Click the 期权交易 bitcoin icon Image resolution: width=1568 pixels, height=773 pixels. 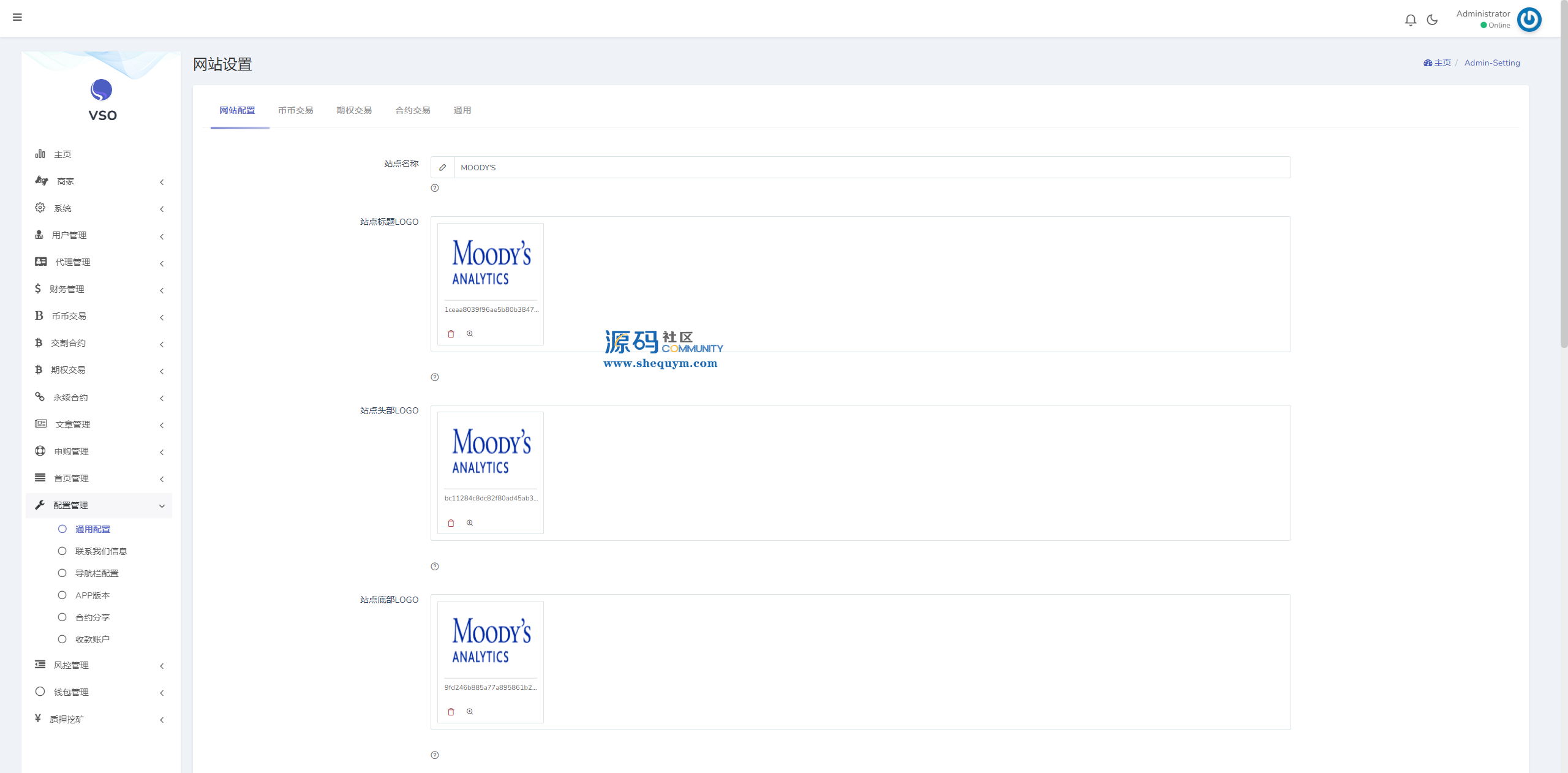tap(39, 369)
